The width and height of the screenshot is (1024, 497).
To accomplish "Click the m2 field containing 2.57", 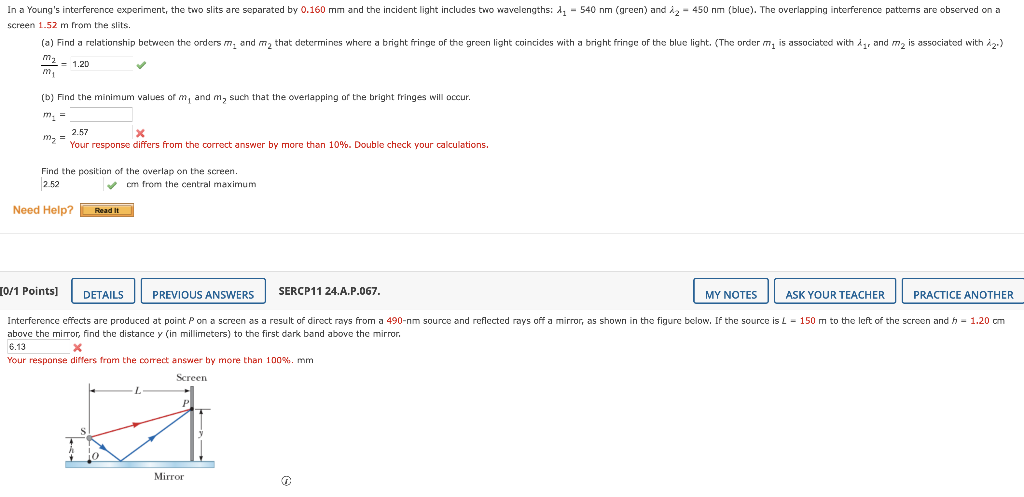I will (101, 132).
